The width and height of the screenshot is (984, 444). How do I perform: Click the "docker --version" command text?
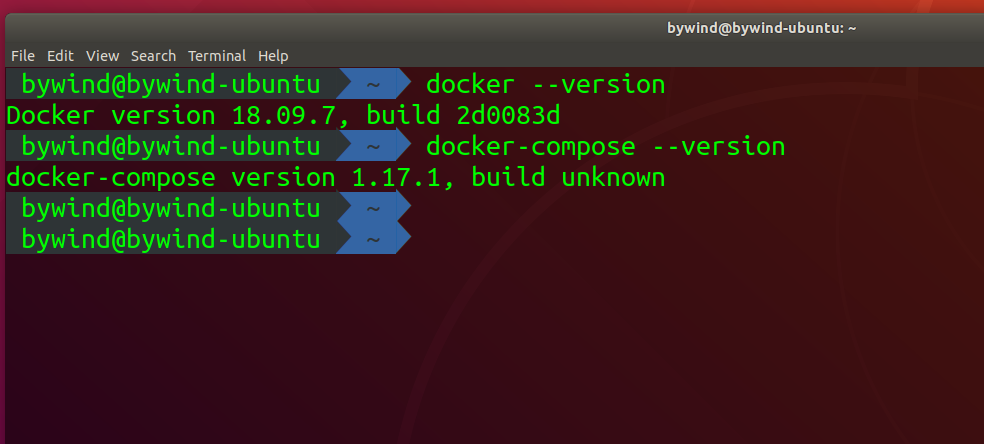pyautogui.click(x=545, y=84)
